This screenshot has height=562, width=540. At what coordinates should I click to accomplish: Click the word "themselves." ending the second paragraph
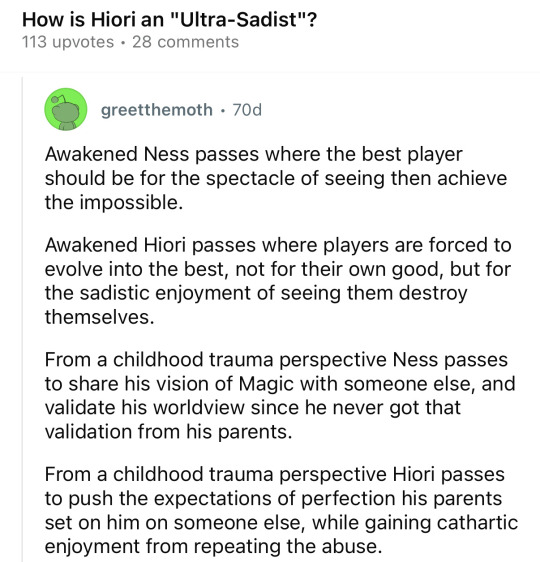99,317
